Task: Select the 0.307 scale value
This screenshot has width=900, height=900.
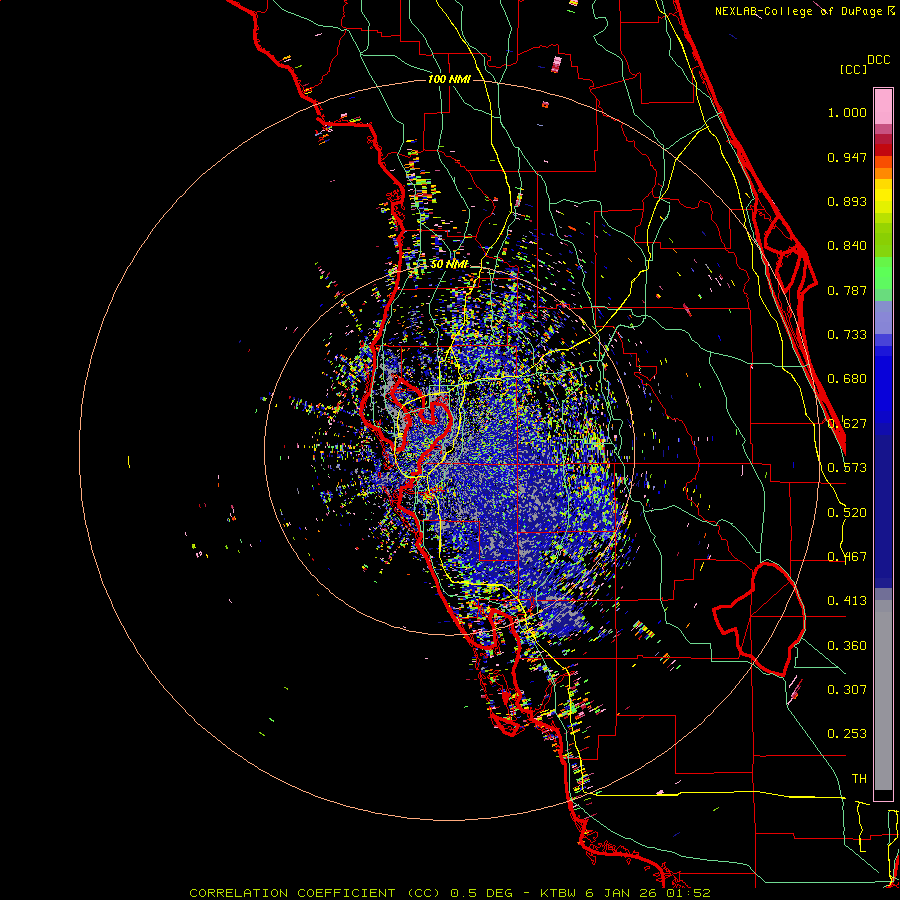Action: click(847, 690)
